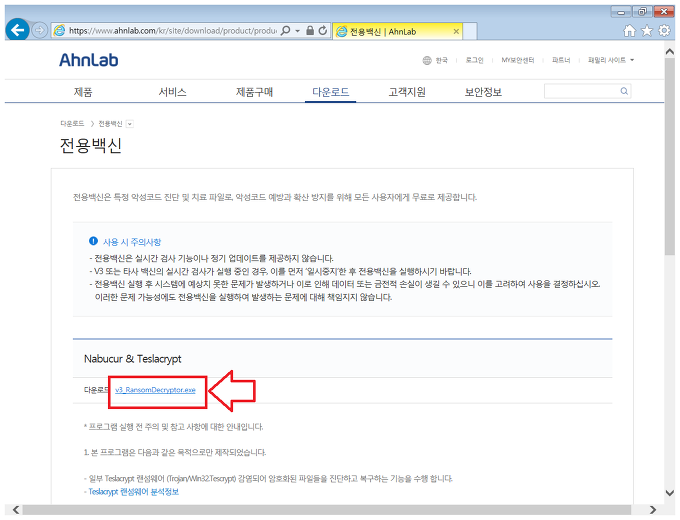
Task: Click the Nabucur & Teslacrypt heading
Action: point(132,359)
